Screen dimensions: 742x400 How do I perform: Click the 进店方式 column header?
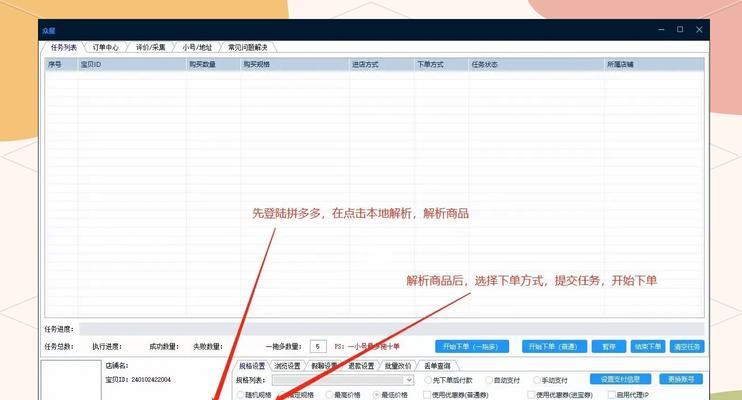pos(382,64)
